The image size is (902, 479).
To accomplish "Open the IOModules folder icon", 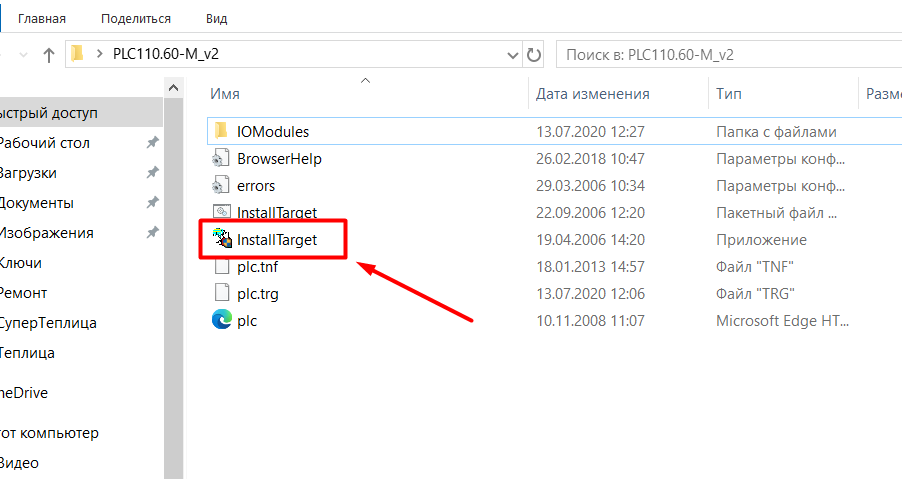I will pyautogui.click(x=221, y=131).
